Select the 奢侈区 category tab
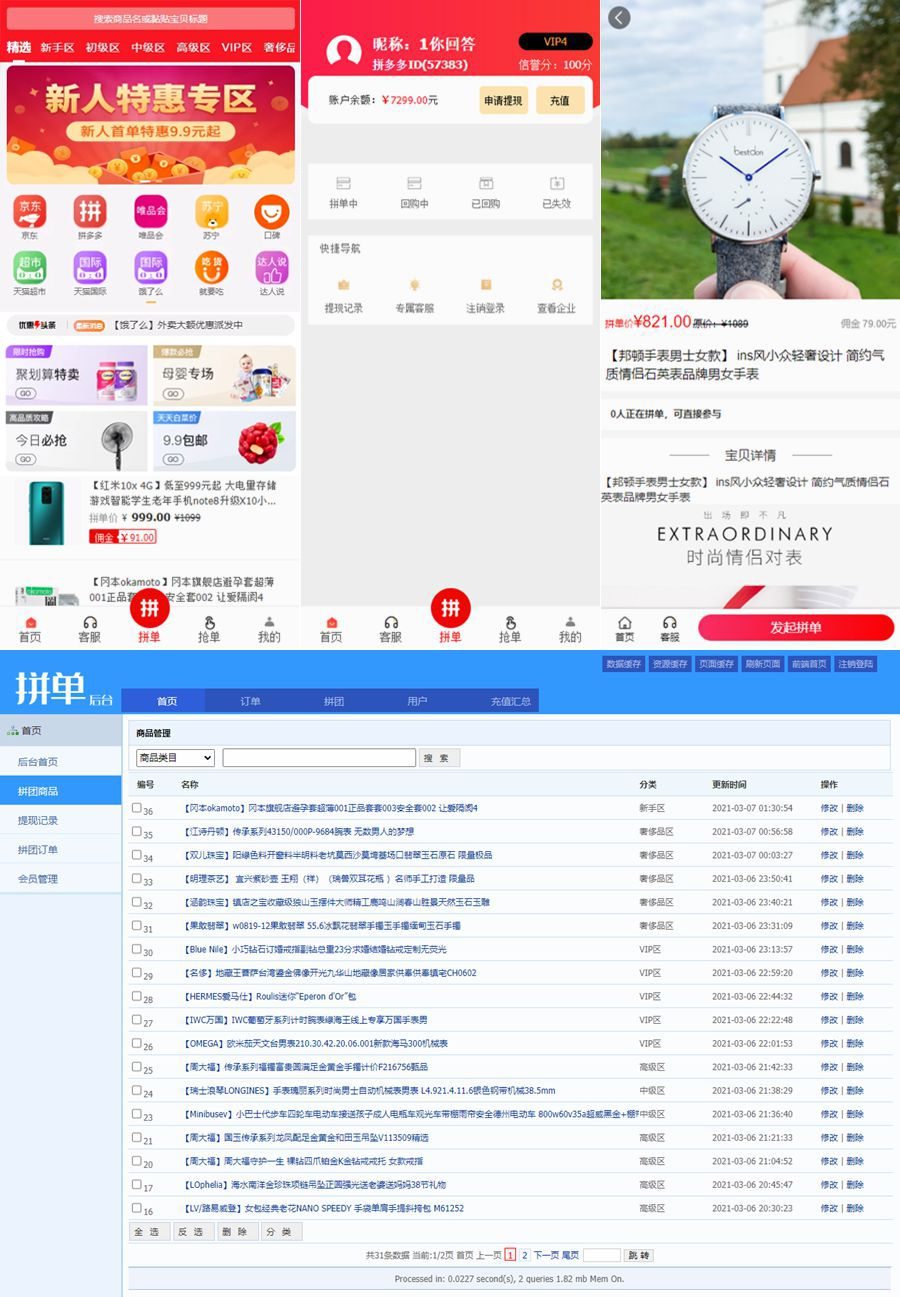 [x=280, y=47]
